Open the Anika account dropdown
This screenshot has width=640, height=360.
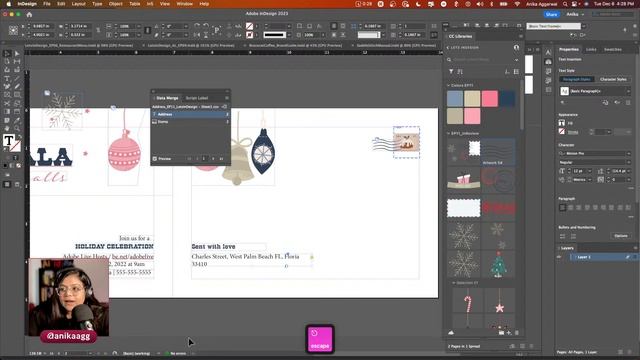(575, 14)
